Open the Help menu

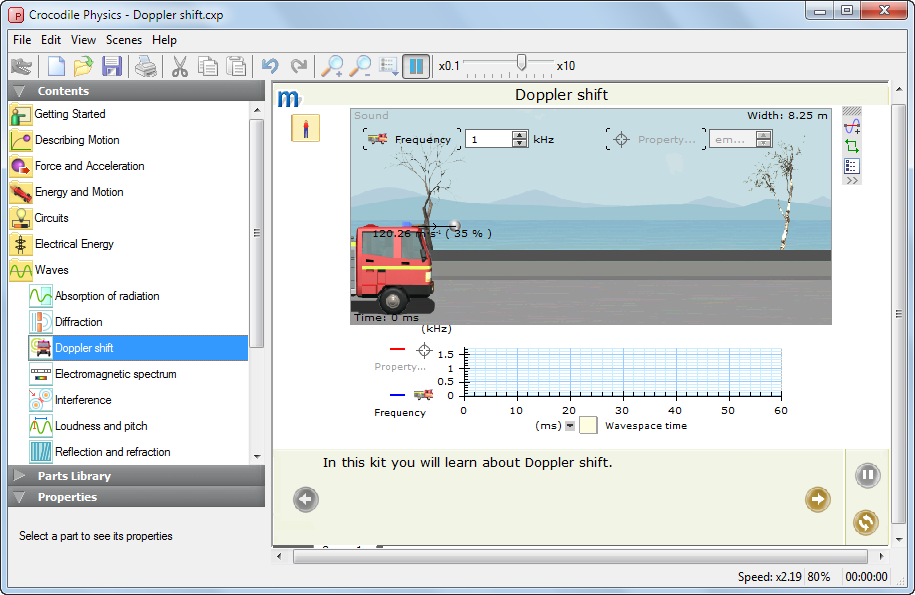[165, 40]
